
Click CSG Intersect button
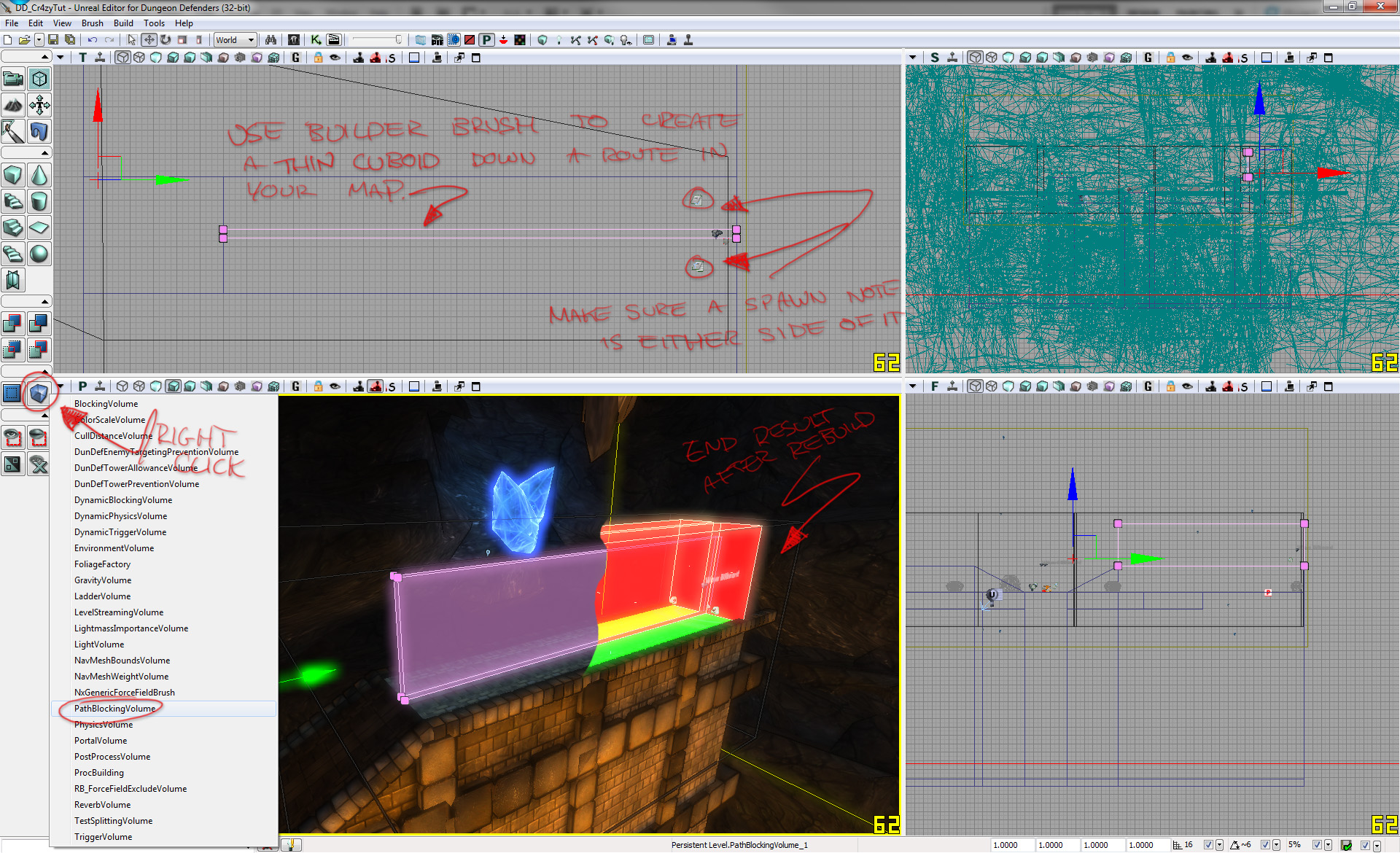point(13,349)
